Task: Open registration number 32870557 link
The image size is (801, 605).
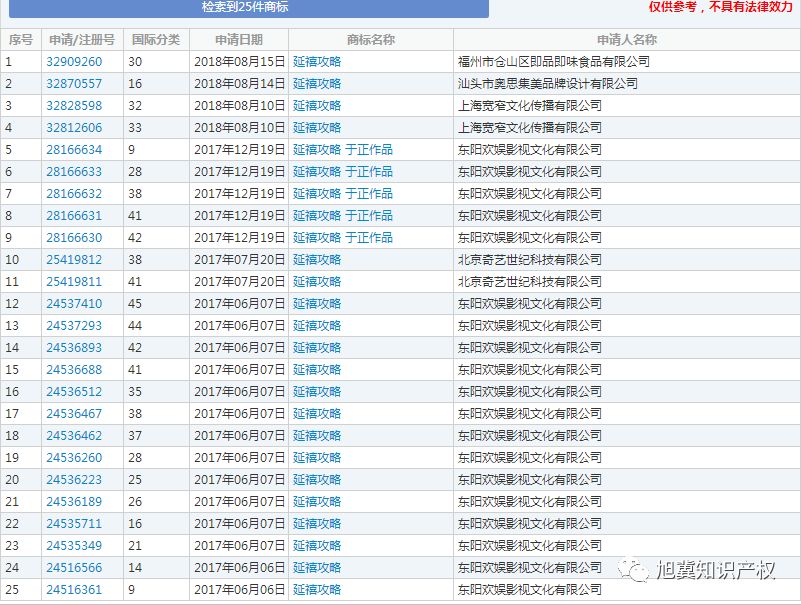Action: click(x=74, y=84)
